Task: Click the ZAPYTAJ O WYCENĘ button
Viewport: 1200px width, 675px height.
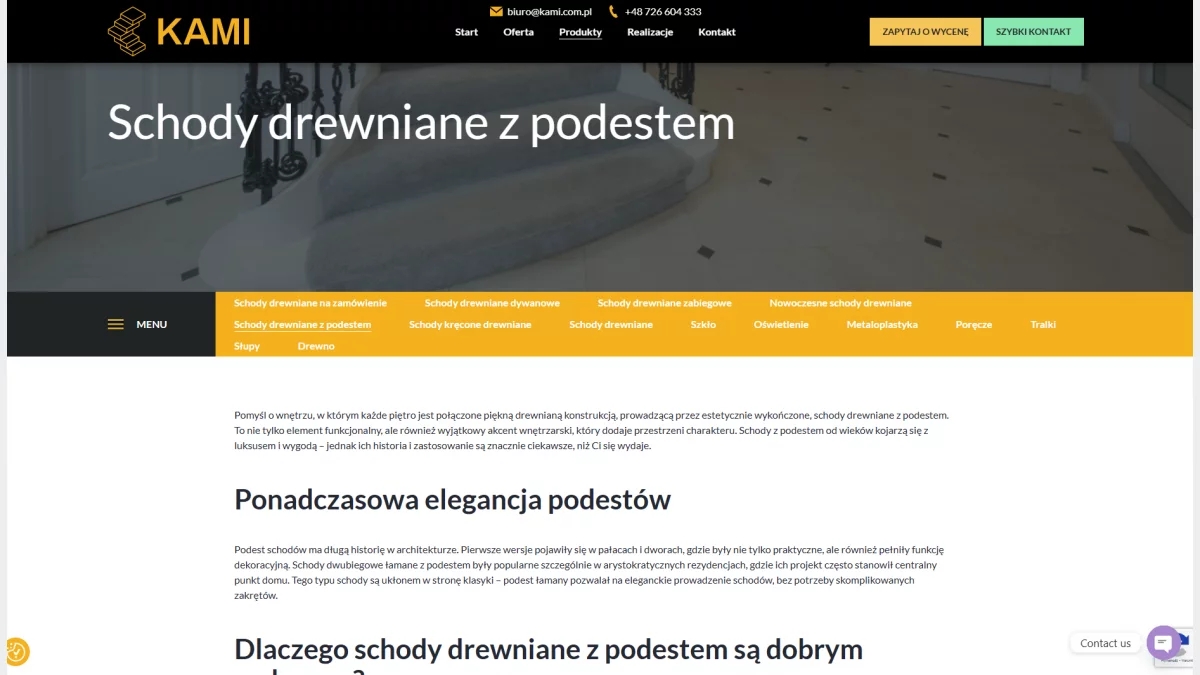Action: click(925, 32)
